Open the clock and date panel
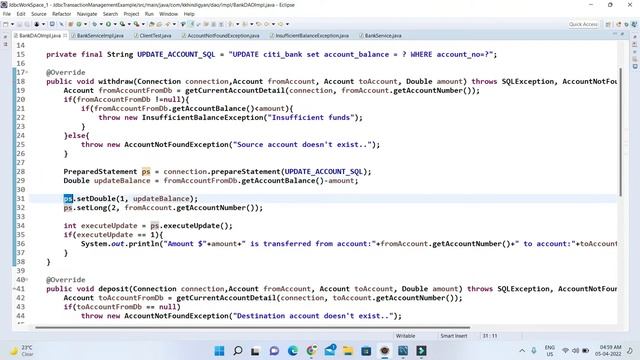 [x=608, y=351]
